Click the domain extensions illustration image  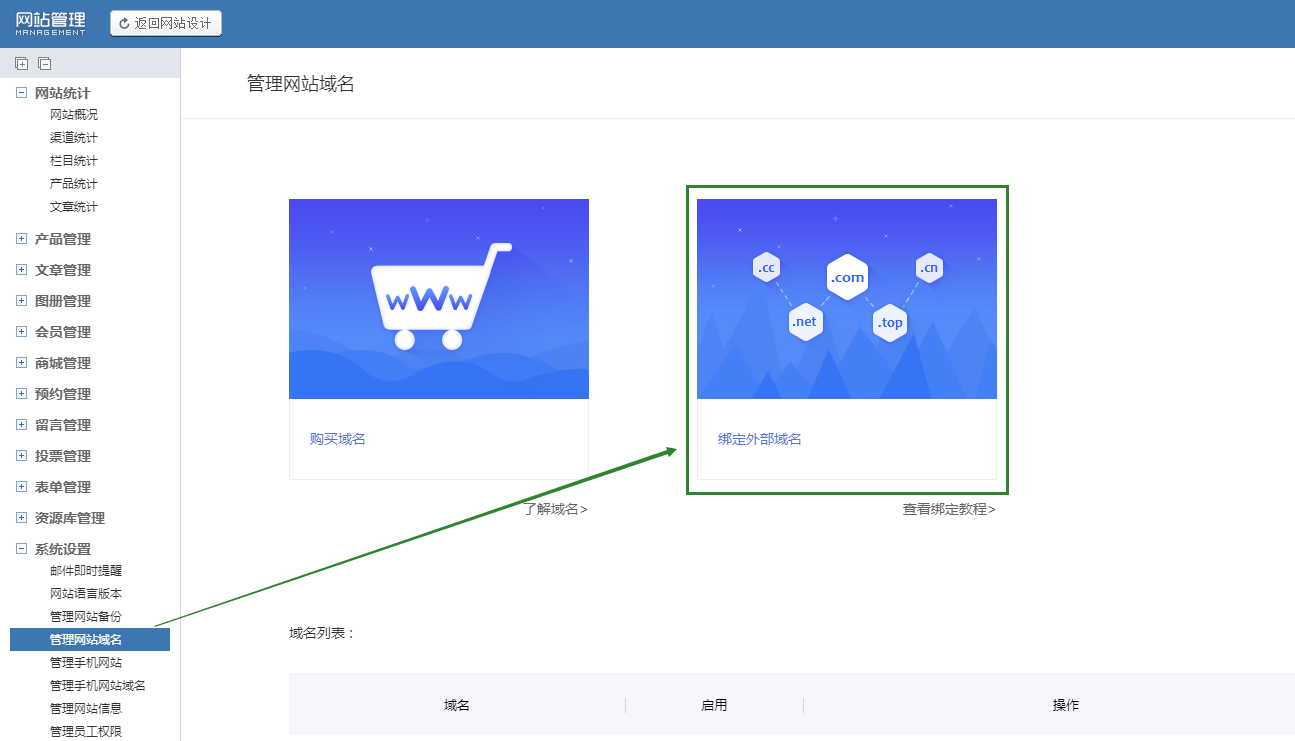[846, 299]
